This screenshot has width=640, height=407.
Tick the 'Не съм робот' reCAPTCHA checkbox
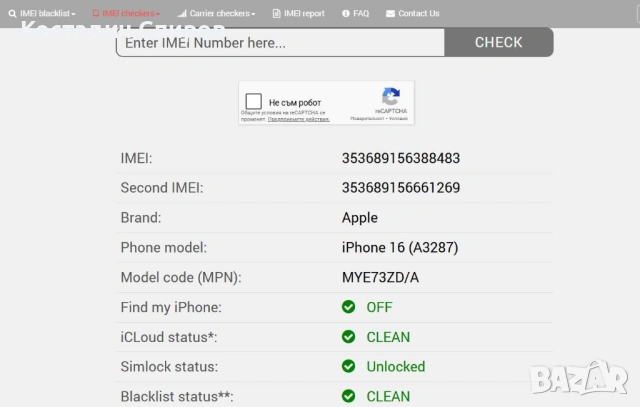pos(253,101)
